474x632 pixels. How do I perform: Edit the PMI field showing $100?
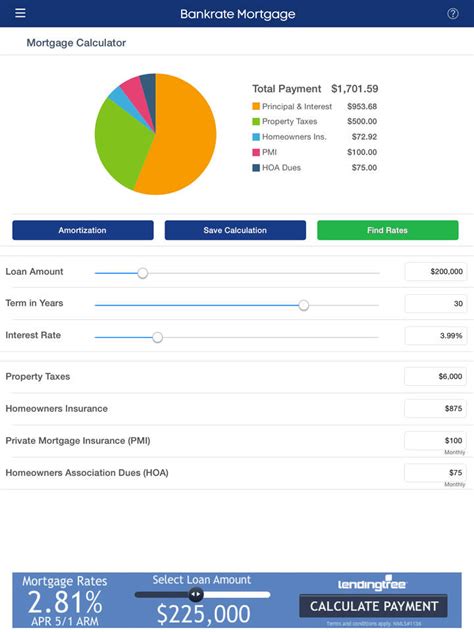click(436, 441)
